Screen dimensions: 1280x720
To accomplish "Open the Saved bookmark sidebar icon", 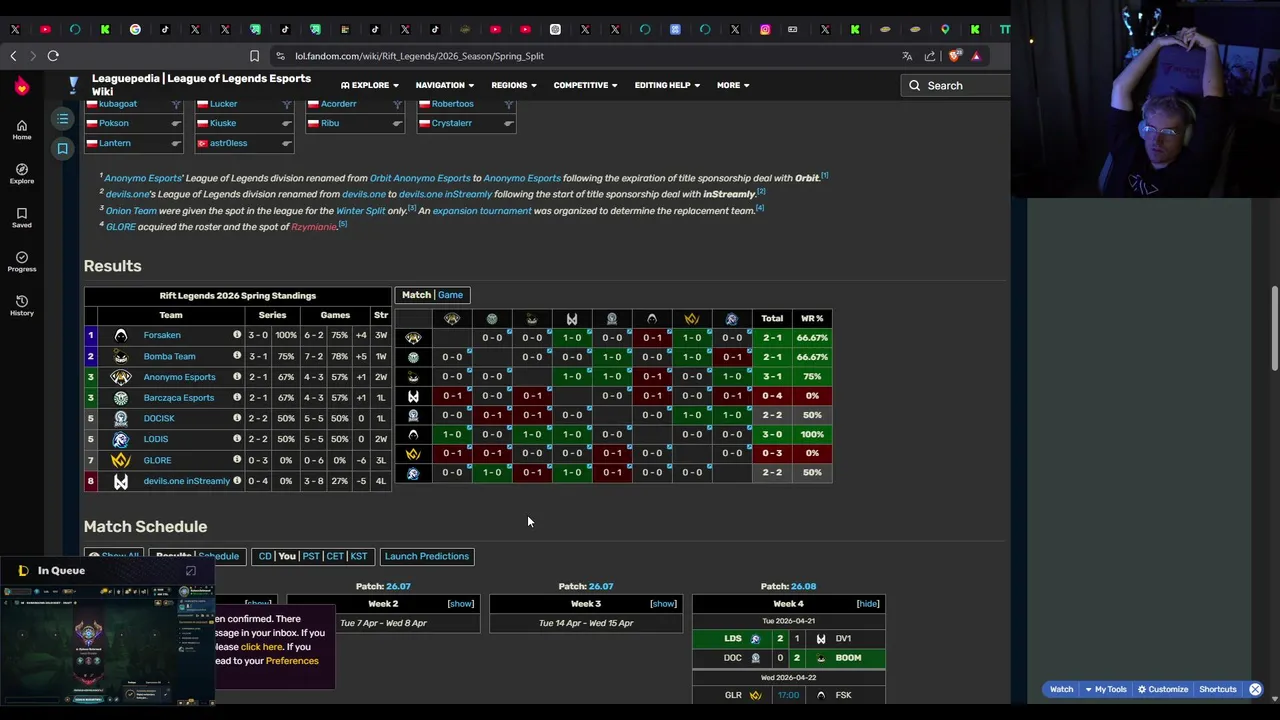I will (21, 218).
